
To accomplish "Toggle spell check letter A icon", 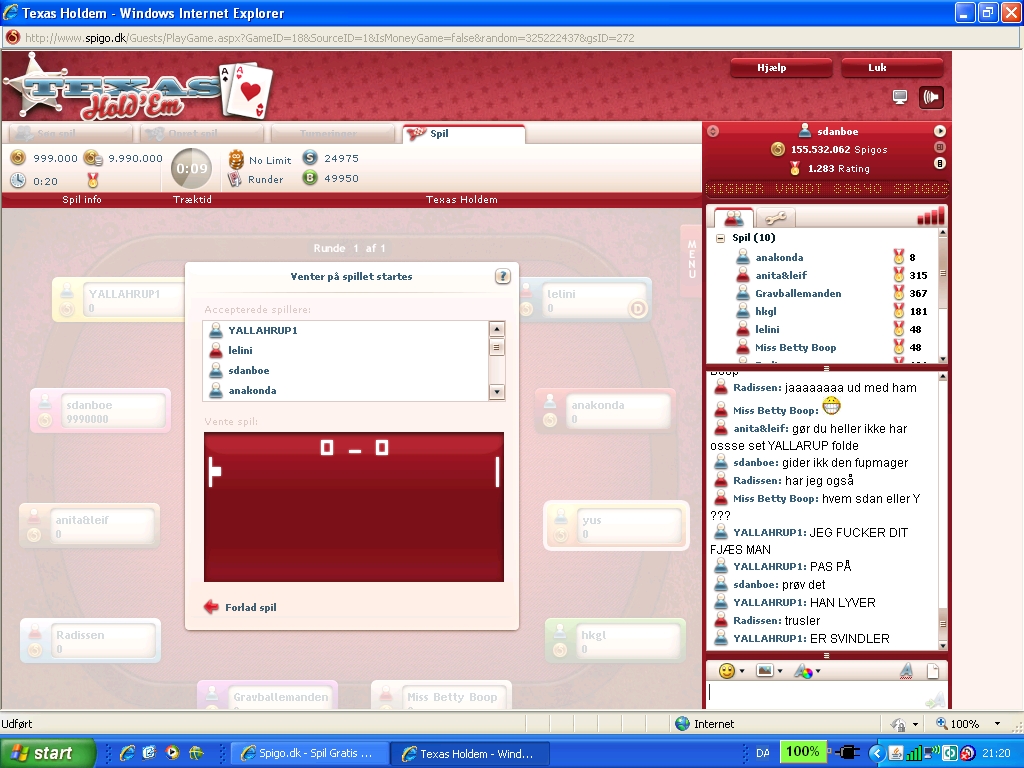I will coord(905,671).
